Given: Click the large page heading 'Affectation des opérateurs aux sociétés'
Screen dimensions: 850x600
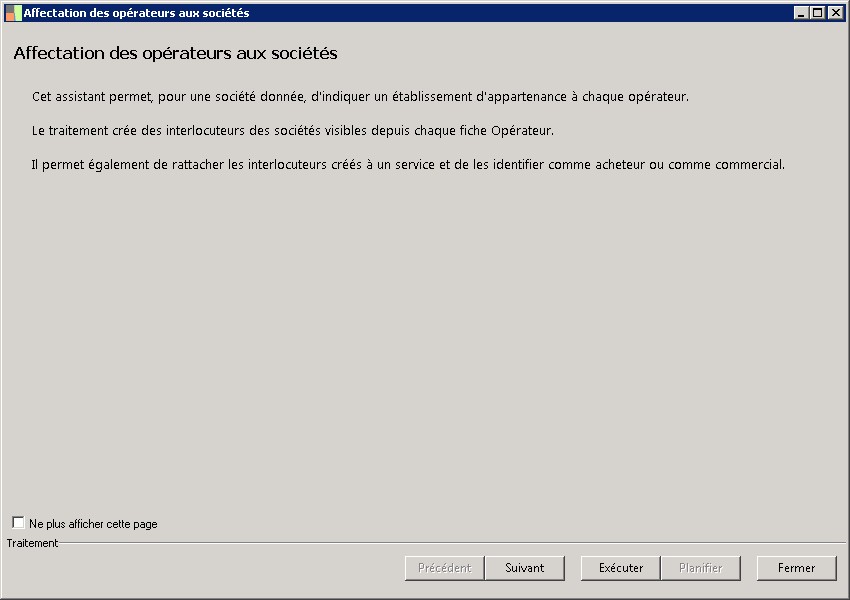Looking at the screenshot, I should pyautogui.click(x=175, y=53).
